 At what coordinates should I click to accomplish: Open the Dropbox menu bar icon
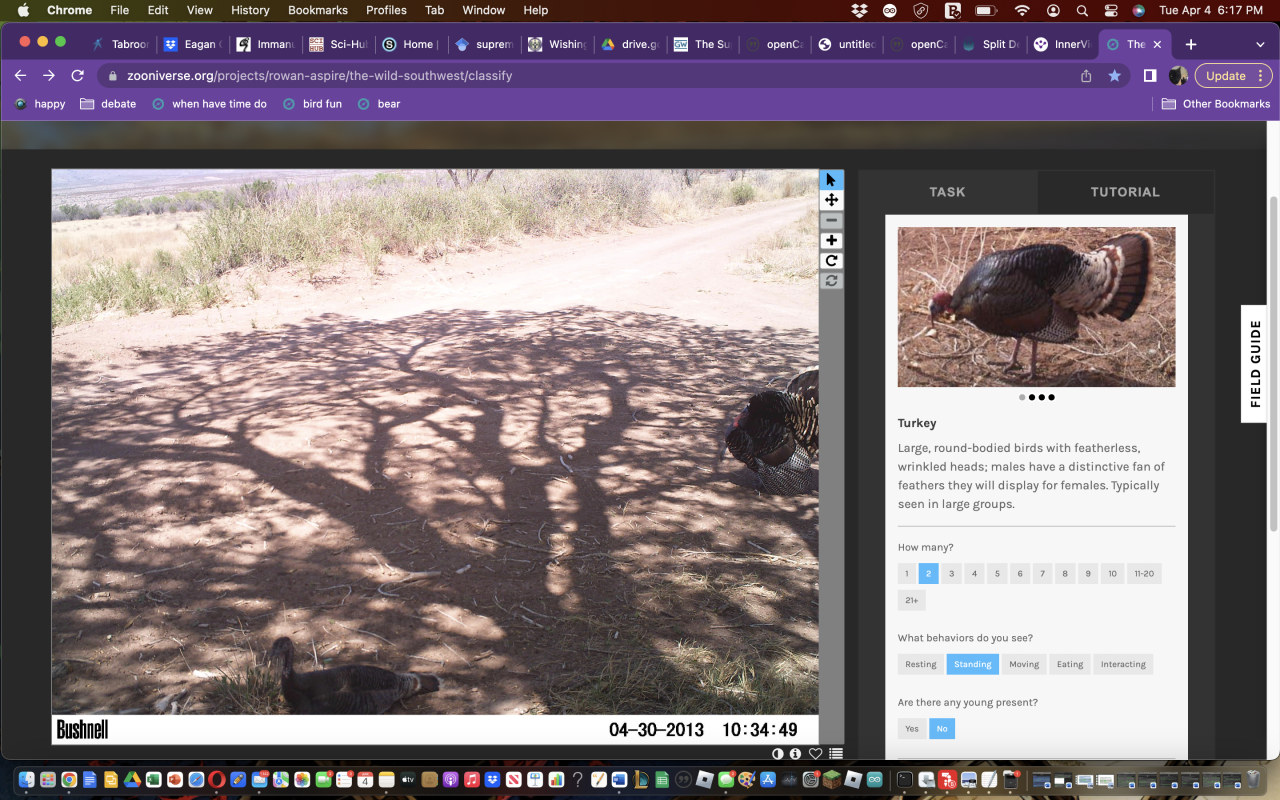coord(860,10)
